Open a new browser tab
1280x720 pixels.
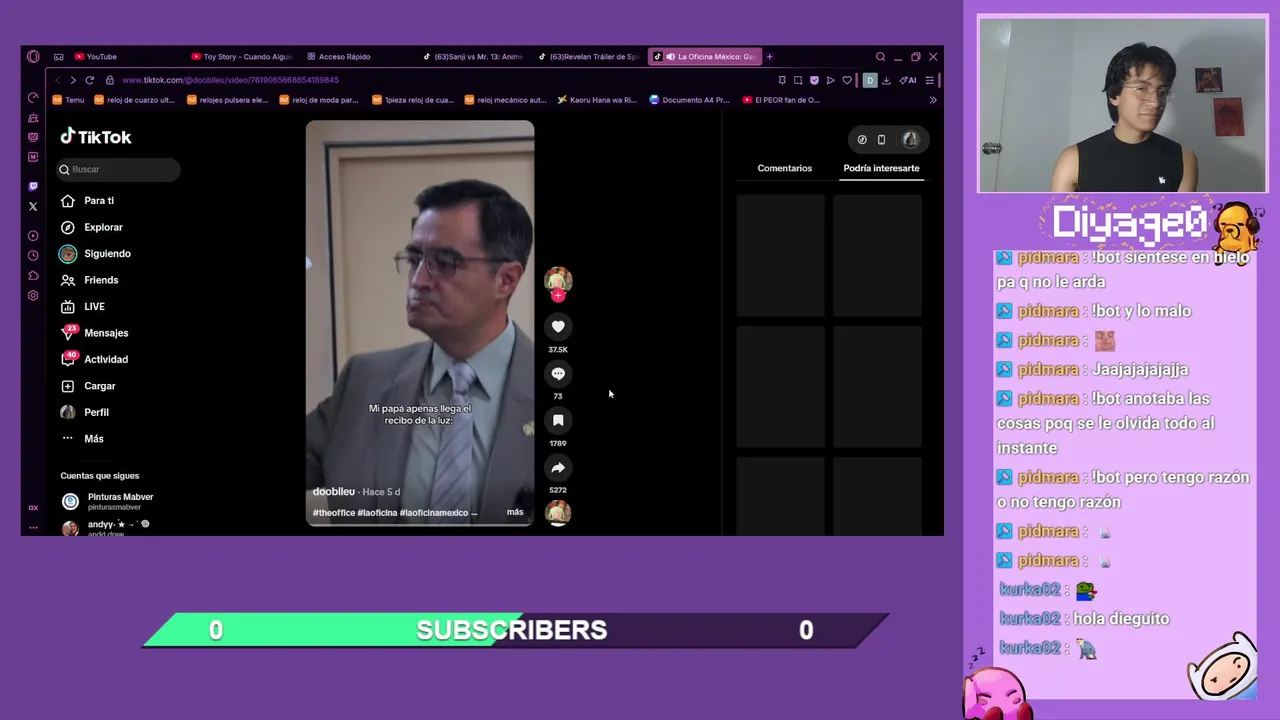pyautogui.click(x=769, y=57)
